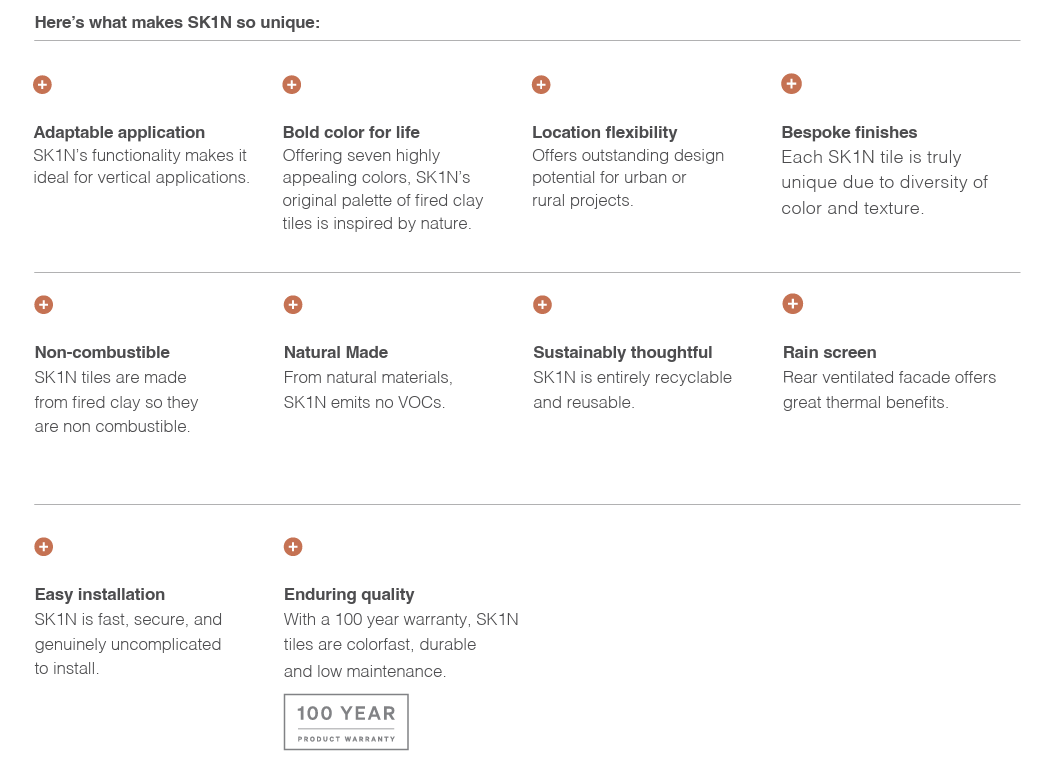The height and width of the screenshot is (764, 1060).
Task: Click the Rain screen heading
Action: pyautogui.click(x=829, y=352)
